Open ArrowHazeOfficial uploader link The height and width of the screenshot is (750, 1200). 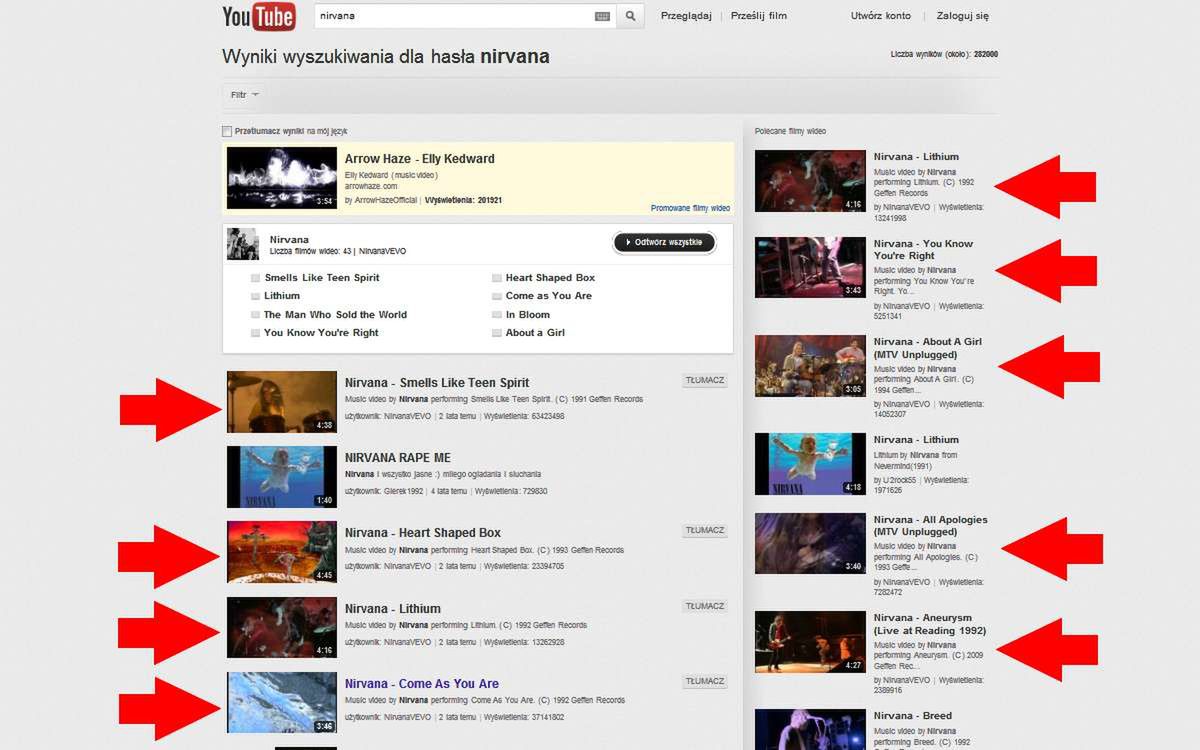pos(385,200)
